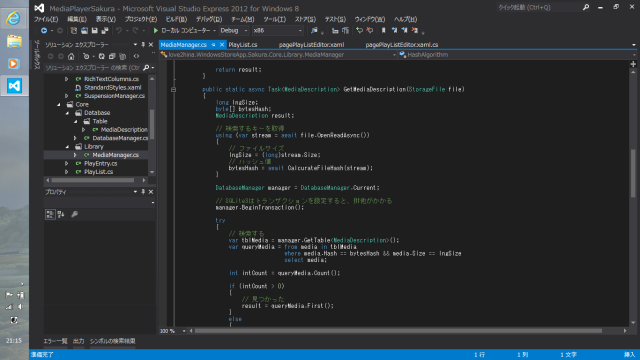Toggle a bookmark with the bookmark icon
Image resolution: width=640 pixels, height=360 pixels.
click(x=384, y=31)
